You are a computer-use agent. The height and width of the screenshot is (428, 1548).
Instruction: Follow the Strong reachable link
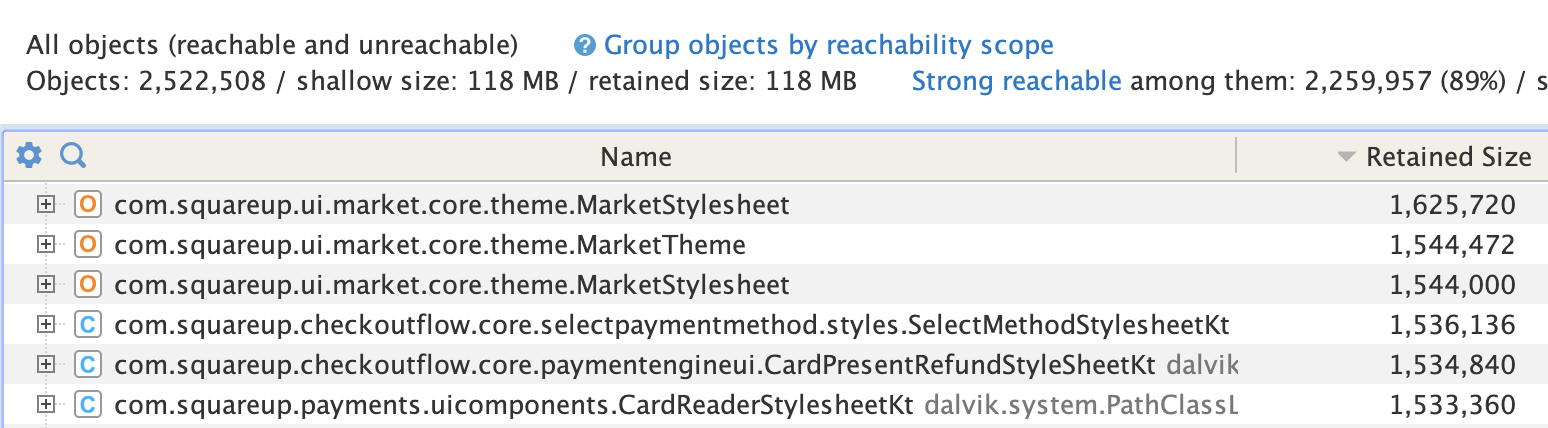[x=1016, y=81]
